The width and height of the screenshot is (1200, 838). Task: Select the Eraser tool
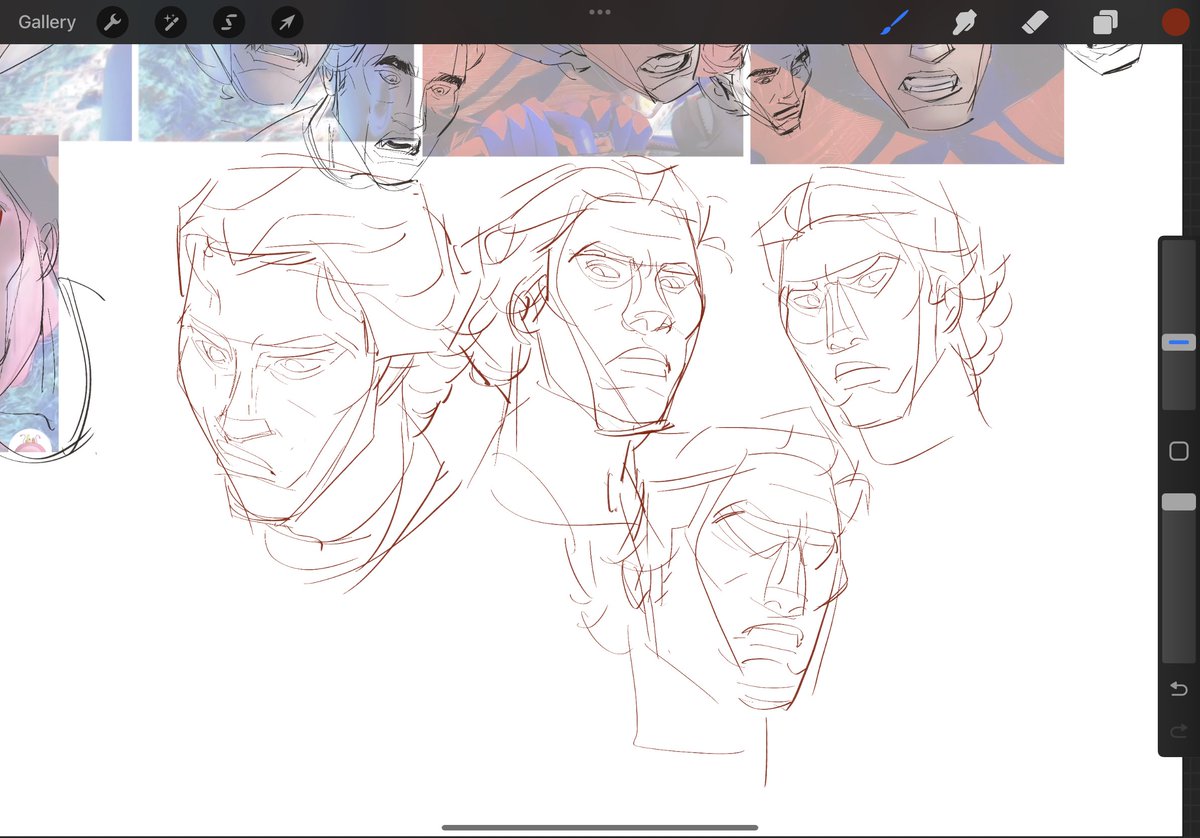[x=1035, y=22]
